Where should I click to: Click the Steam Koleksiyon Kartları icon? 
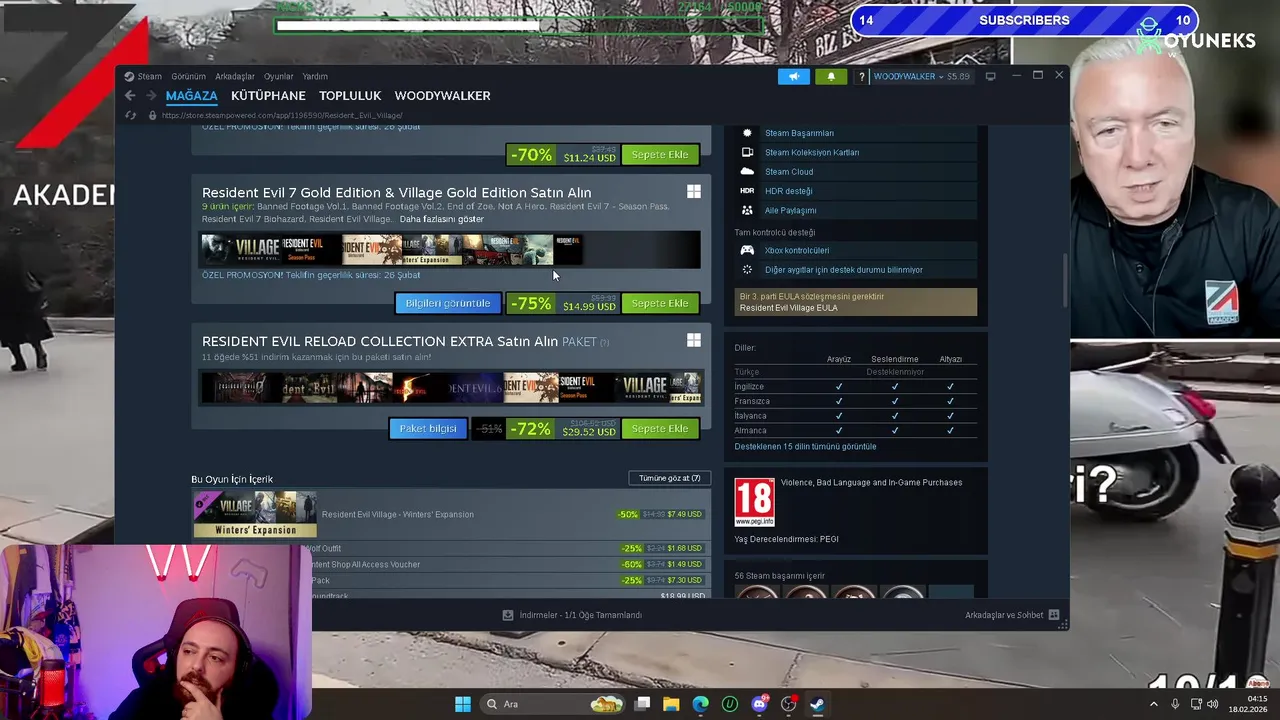[x=747, y=152]
